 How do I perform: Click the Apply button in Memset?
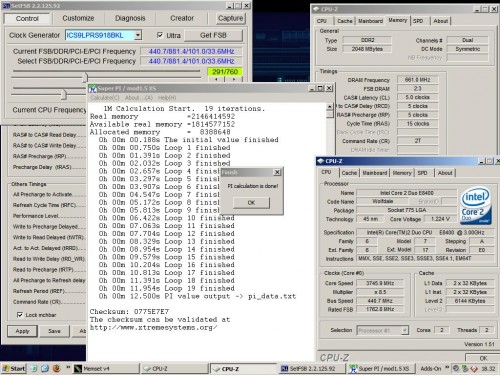22,331
